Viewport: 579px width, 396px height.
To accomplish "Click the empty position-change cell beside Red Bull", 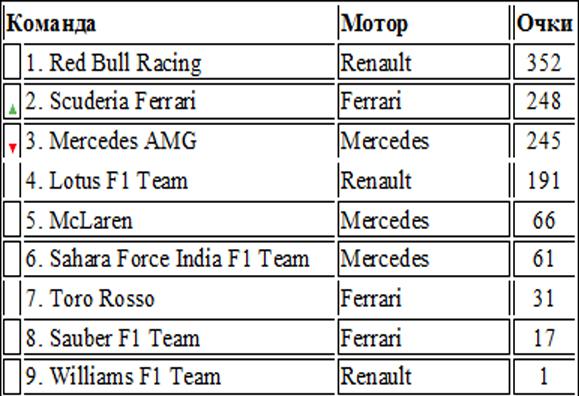I will (12, 62).
